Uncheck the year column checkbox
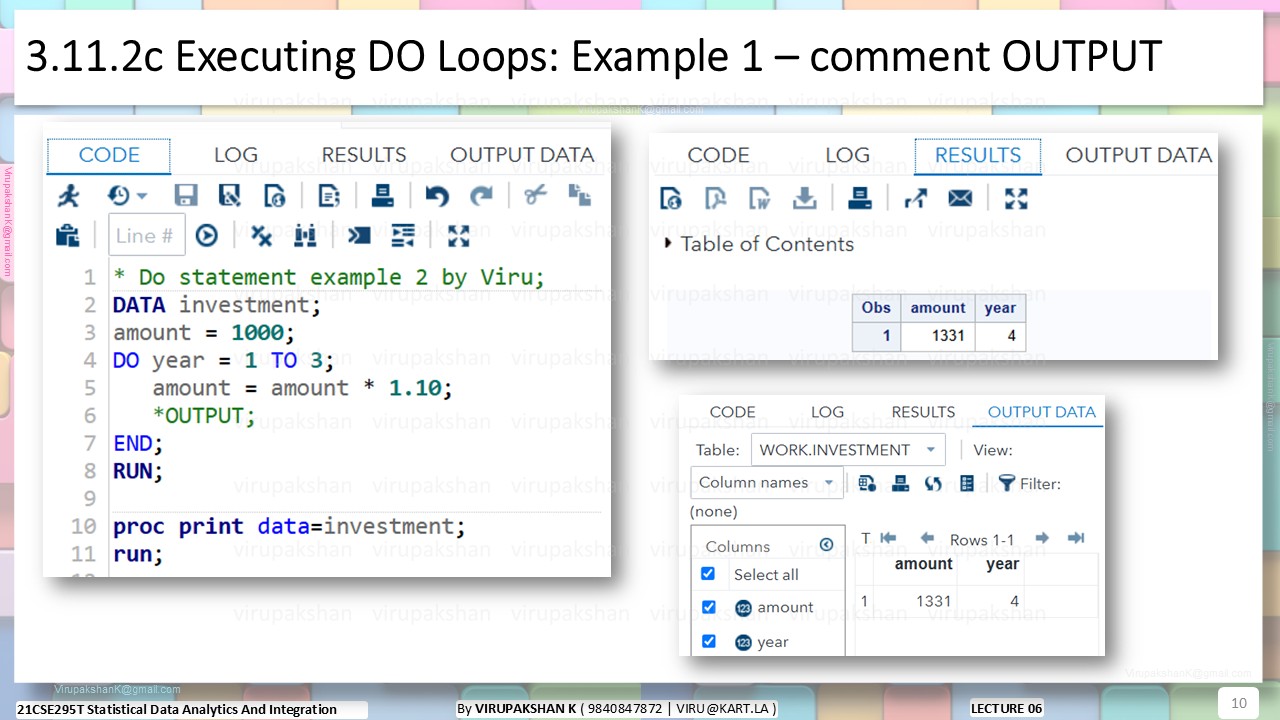 [x=708, y=641]
